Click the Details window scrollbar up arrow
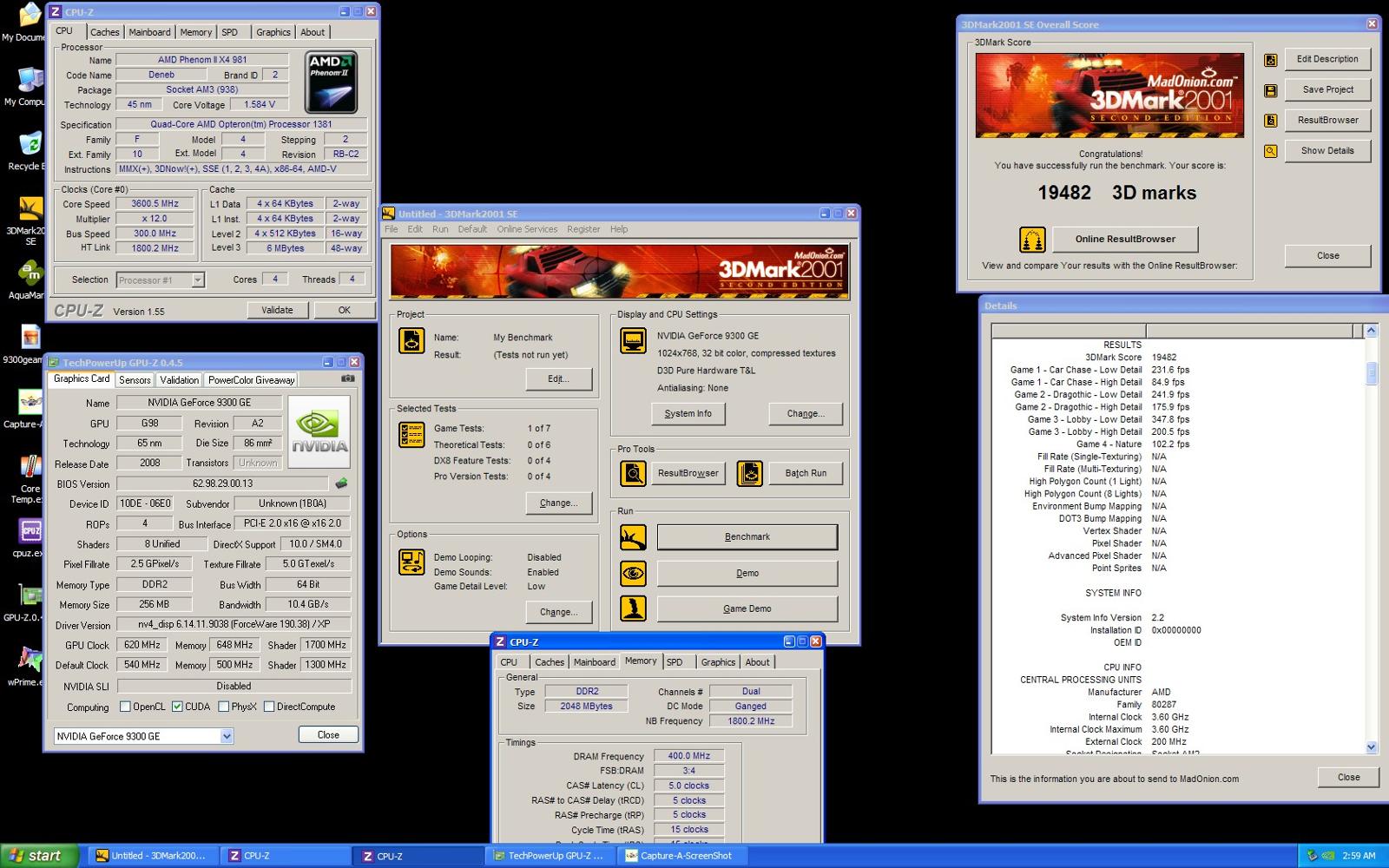Image resolution: width=1389 pixels, height=868 pixels. 1371,331
